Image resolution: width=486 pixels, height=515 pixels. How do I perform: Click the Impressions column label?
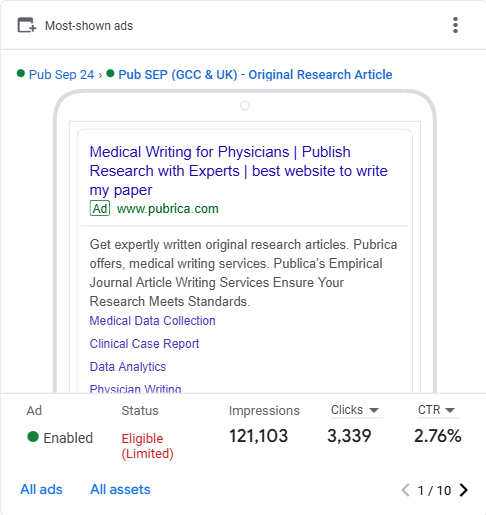point(264,411)
